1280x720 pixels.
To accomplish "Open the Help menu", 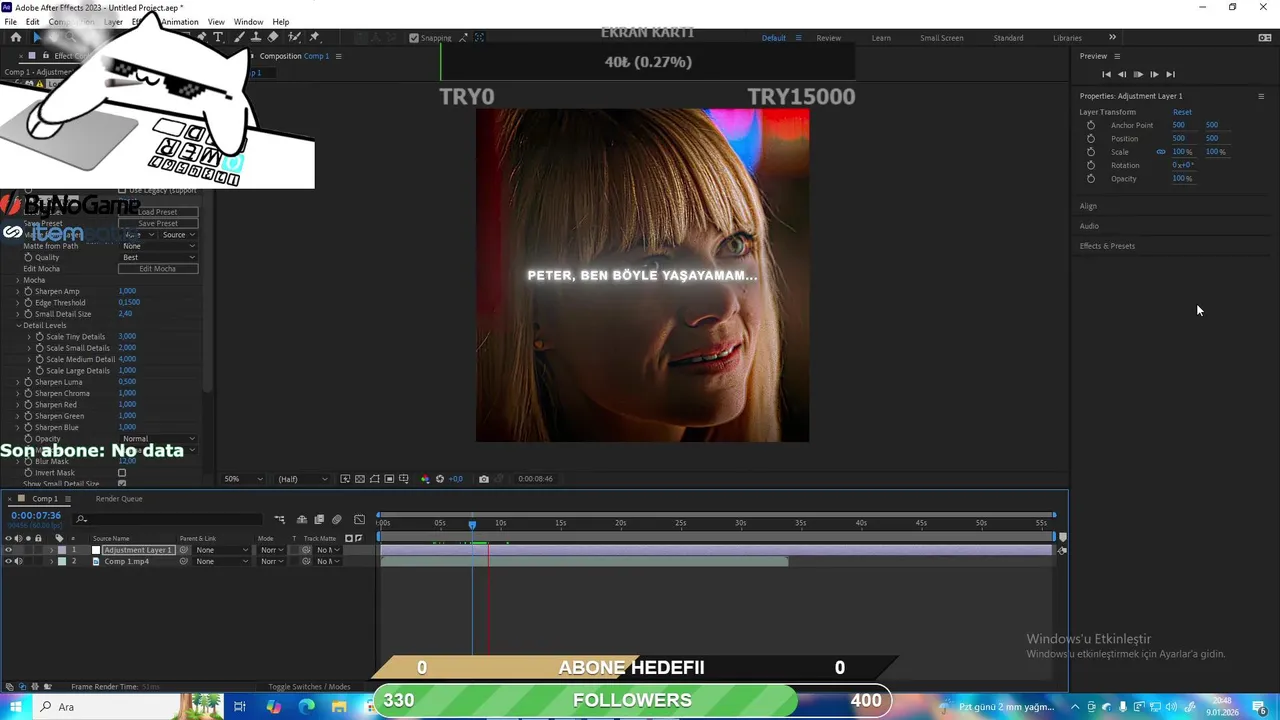I will point(281,22).
